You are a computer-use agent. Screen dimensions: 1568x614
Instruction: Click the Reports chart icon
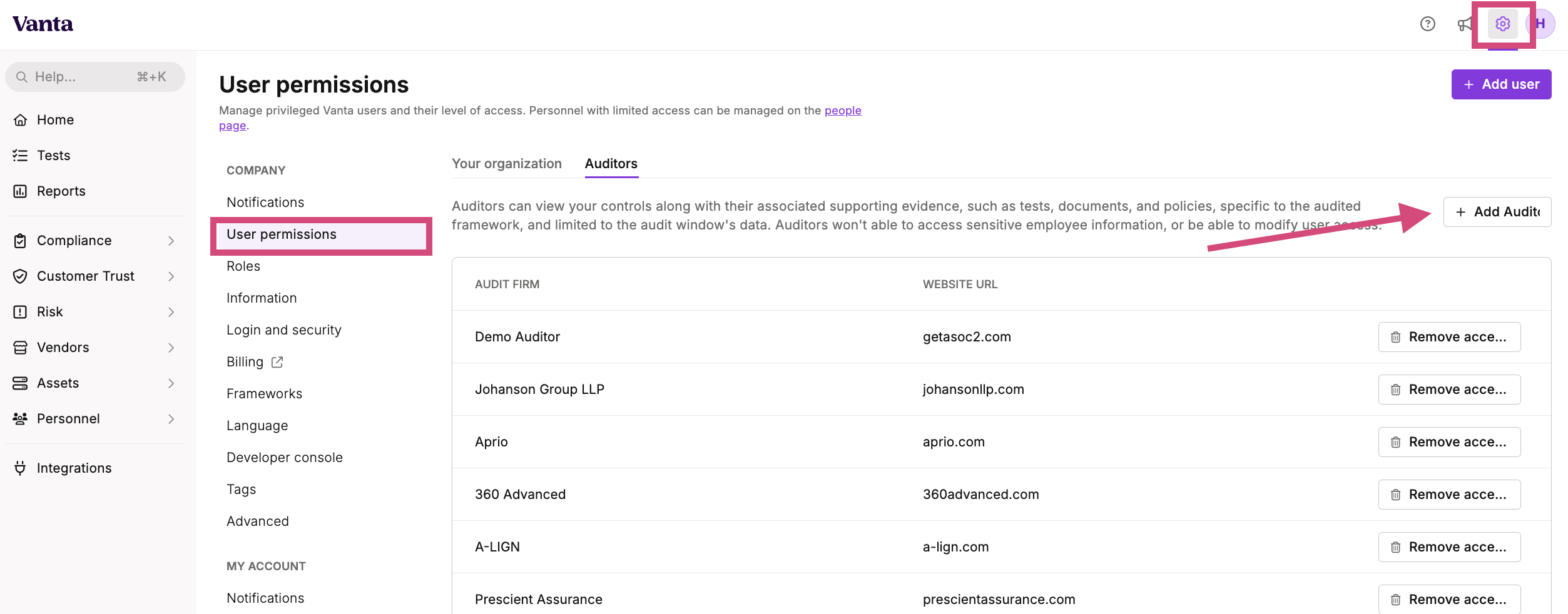click(20, 191)
